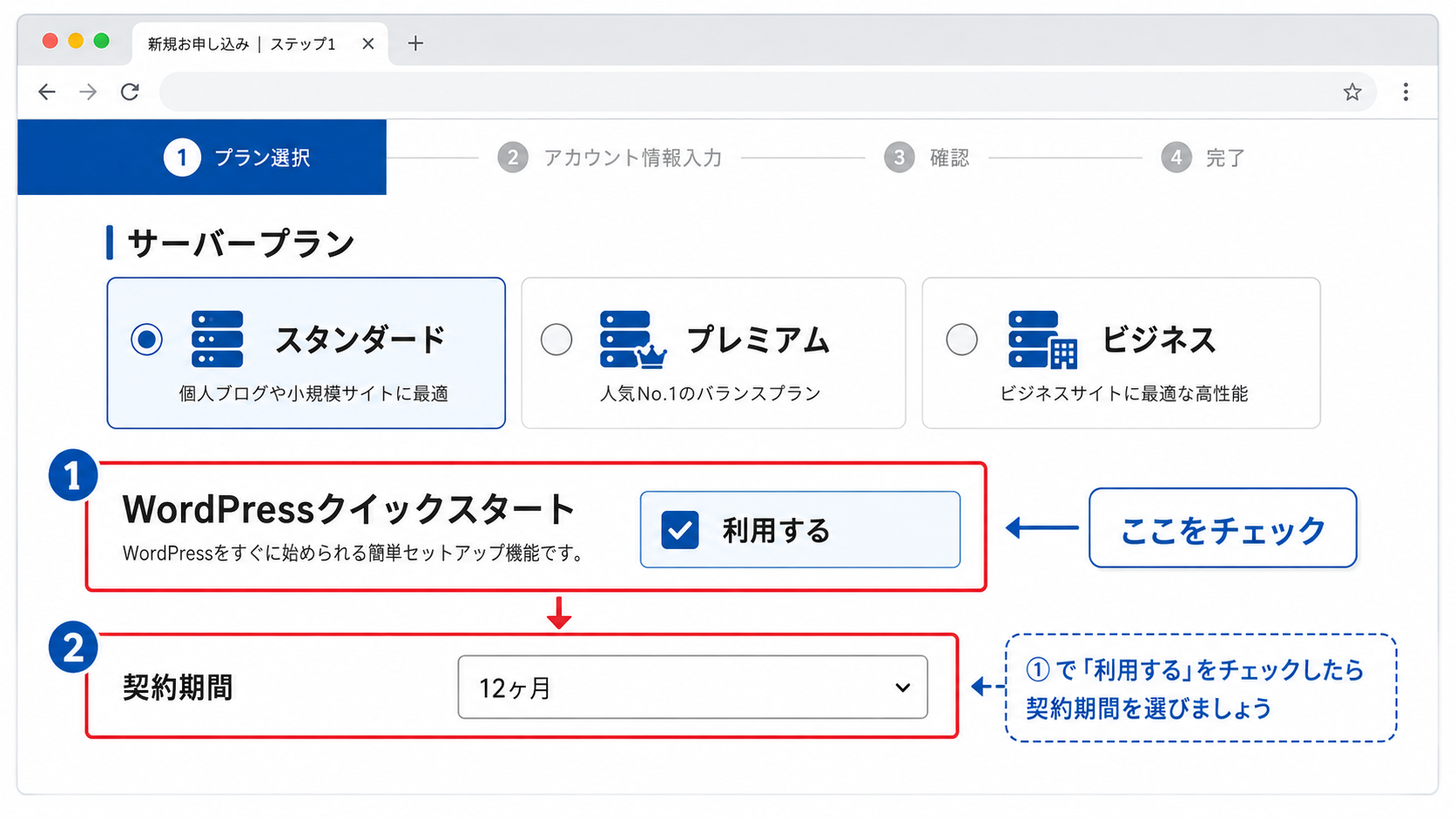1456x819 pixels.
Task: Click the 契約期間 dropdown chevron arrow
Action: [x=903, y=688]
